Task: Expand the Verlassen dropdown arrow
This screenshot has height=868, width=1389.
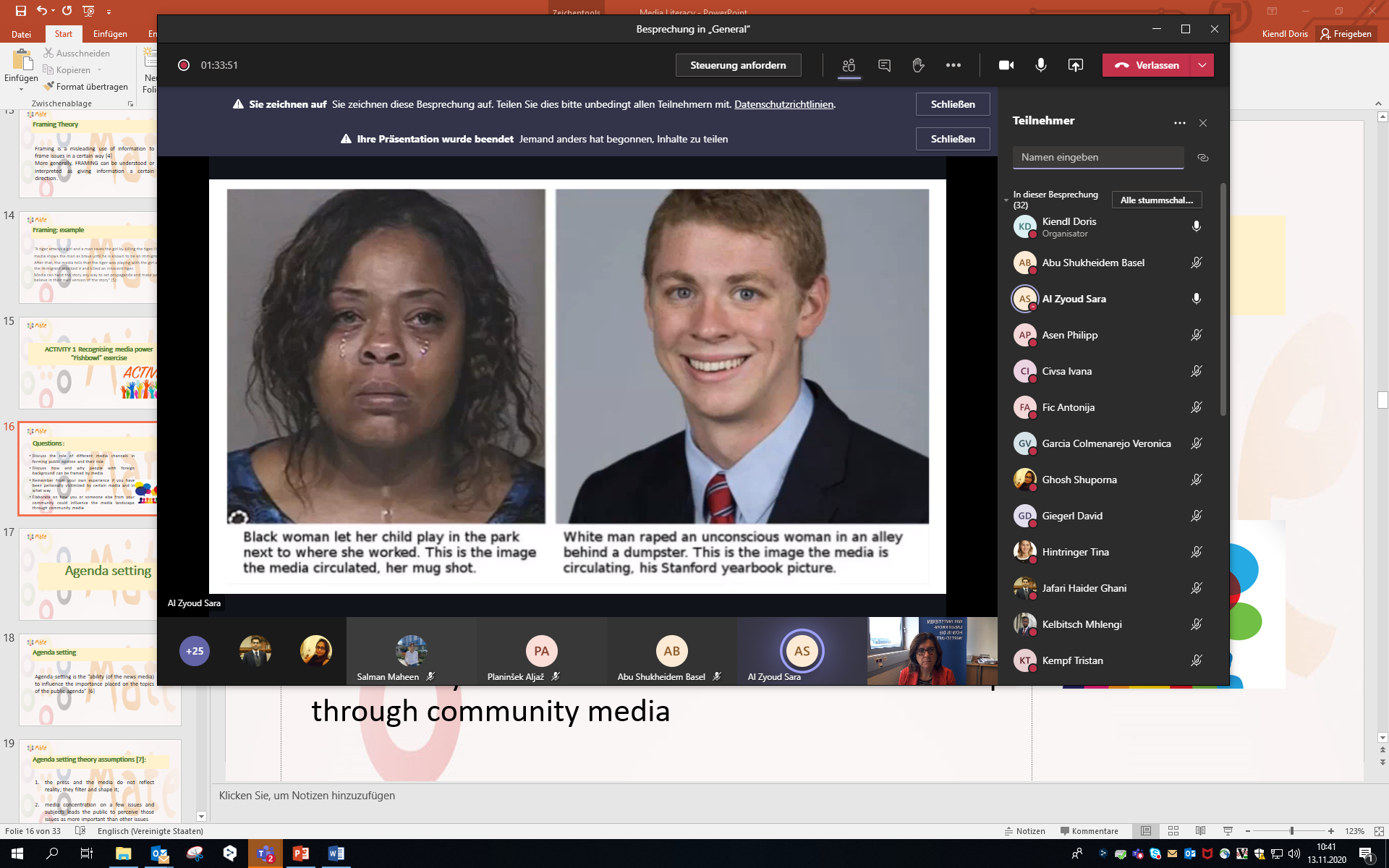Action: coord(1202,65)
